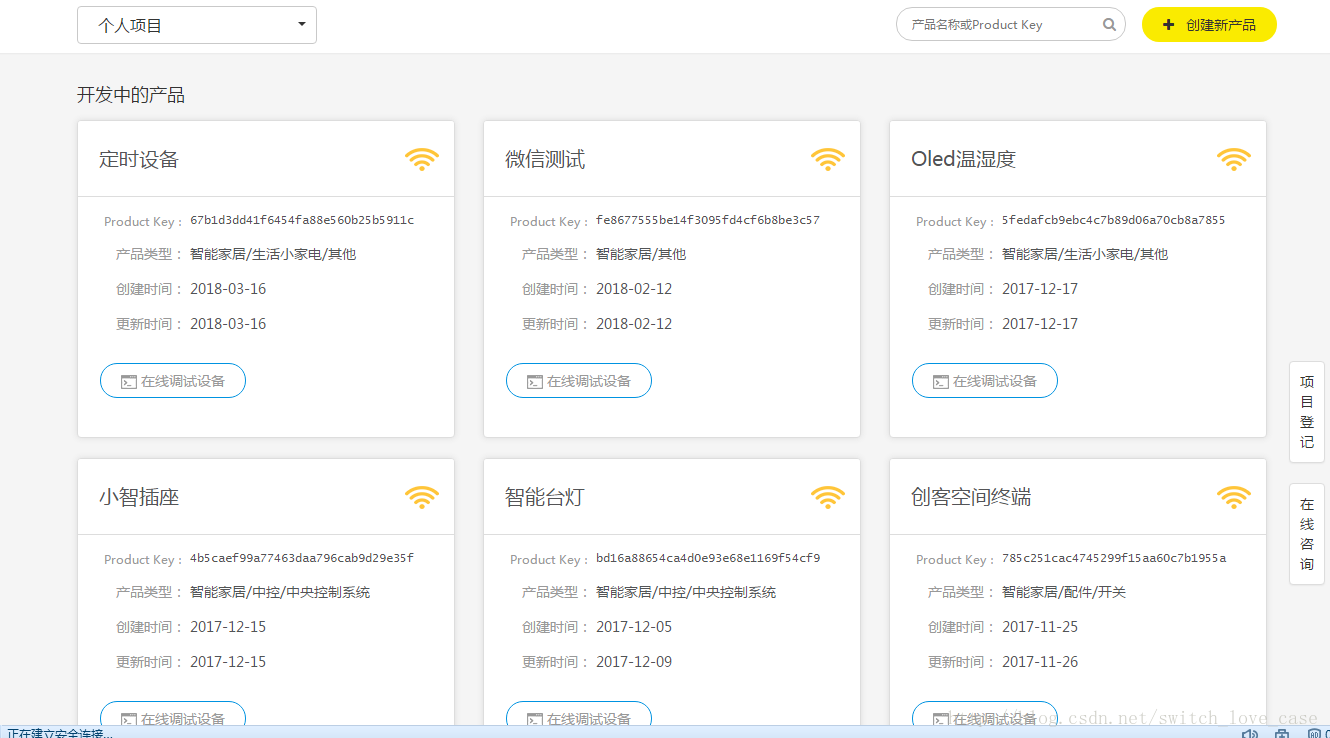
Task: Click the Wi-Fi icon on 智能台灯 card
Action: point(827,497)
